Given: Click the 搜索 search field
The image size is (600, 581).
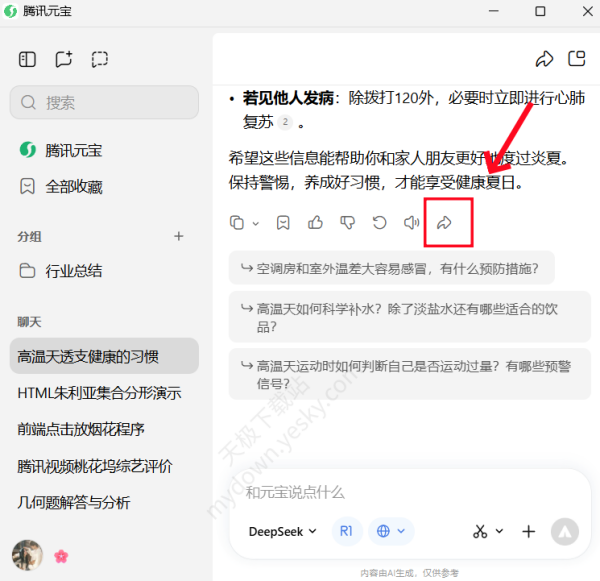Looking at the screenshot, I should click(x=104, y=102).
